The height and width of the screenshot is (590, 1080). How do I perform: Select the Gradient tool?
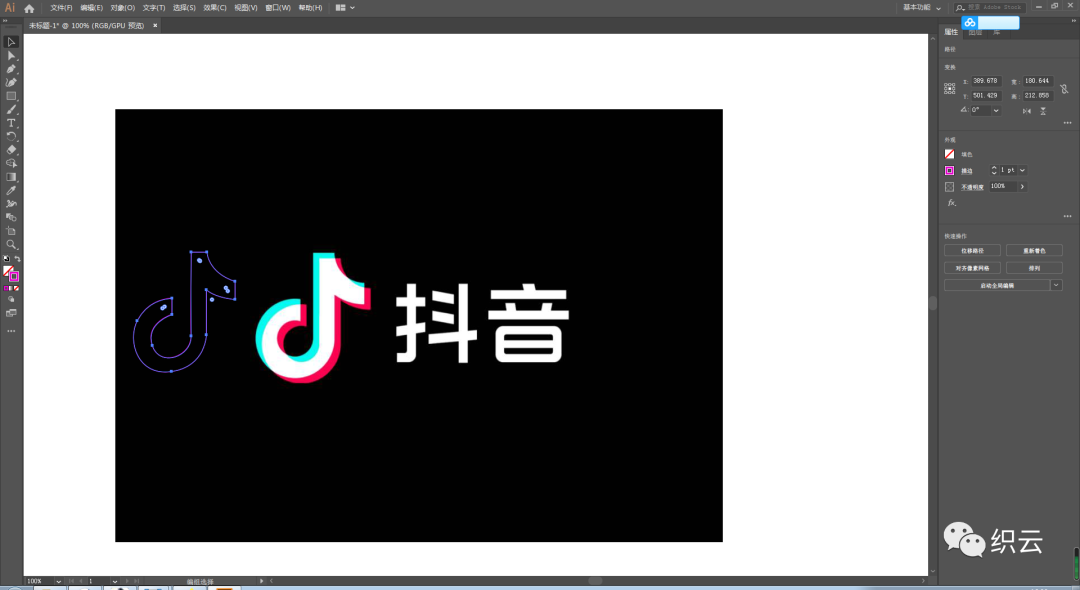(x=11, y=177)
